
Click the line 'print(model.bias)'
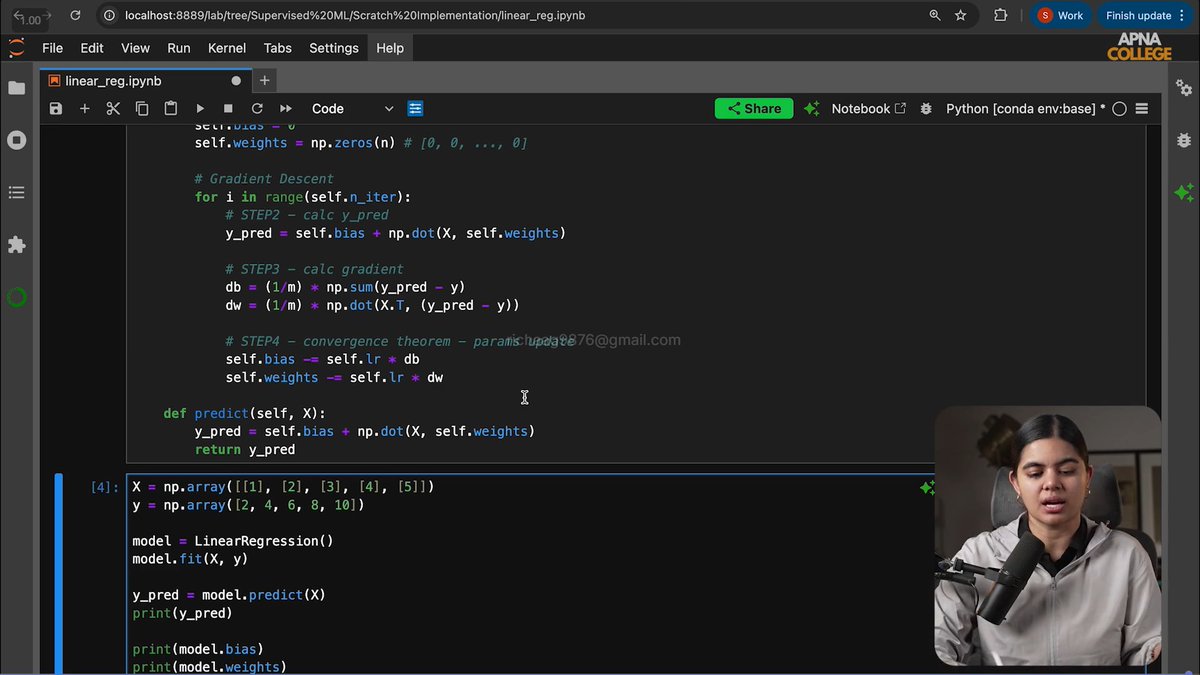[198, 649]
